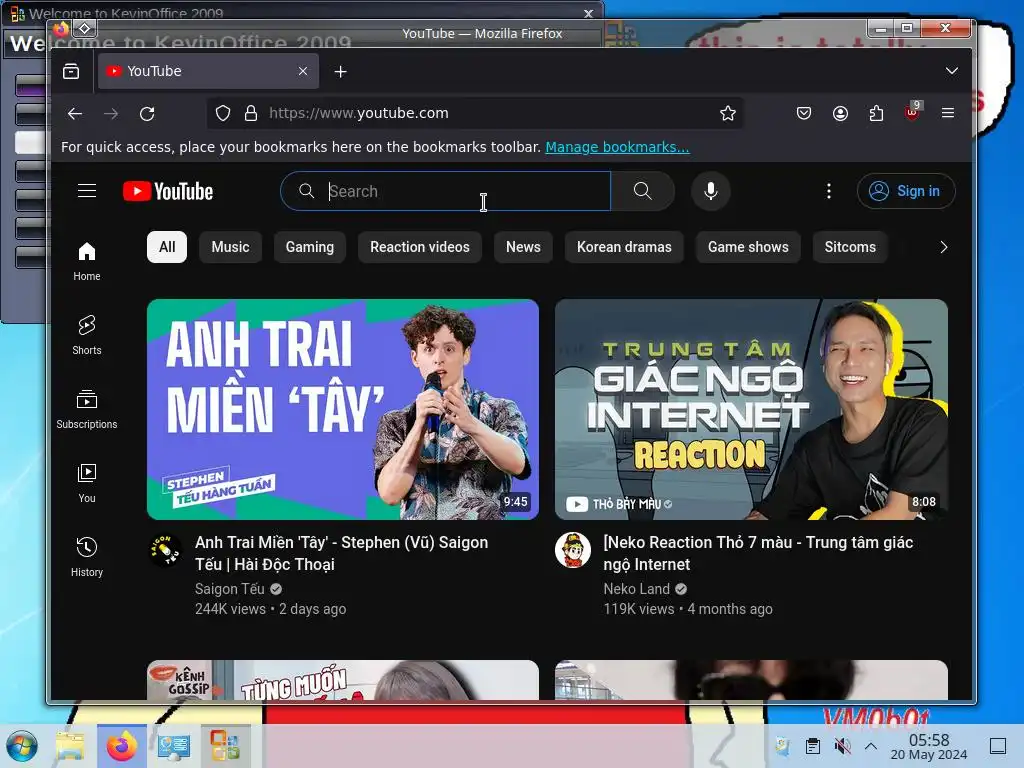Viewport: 1024px width, 768px height.
Task: Open the Windows-style Start button
Action: point(22,746)
